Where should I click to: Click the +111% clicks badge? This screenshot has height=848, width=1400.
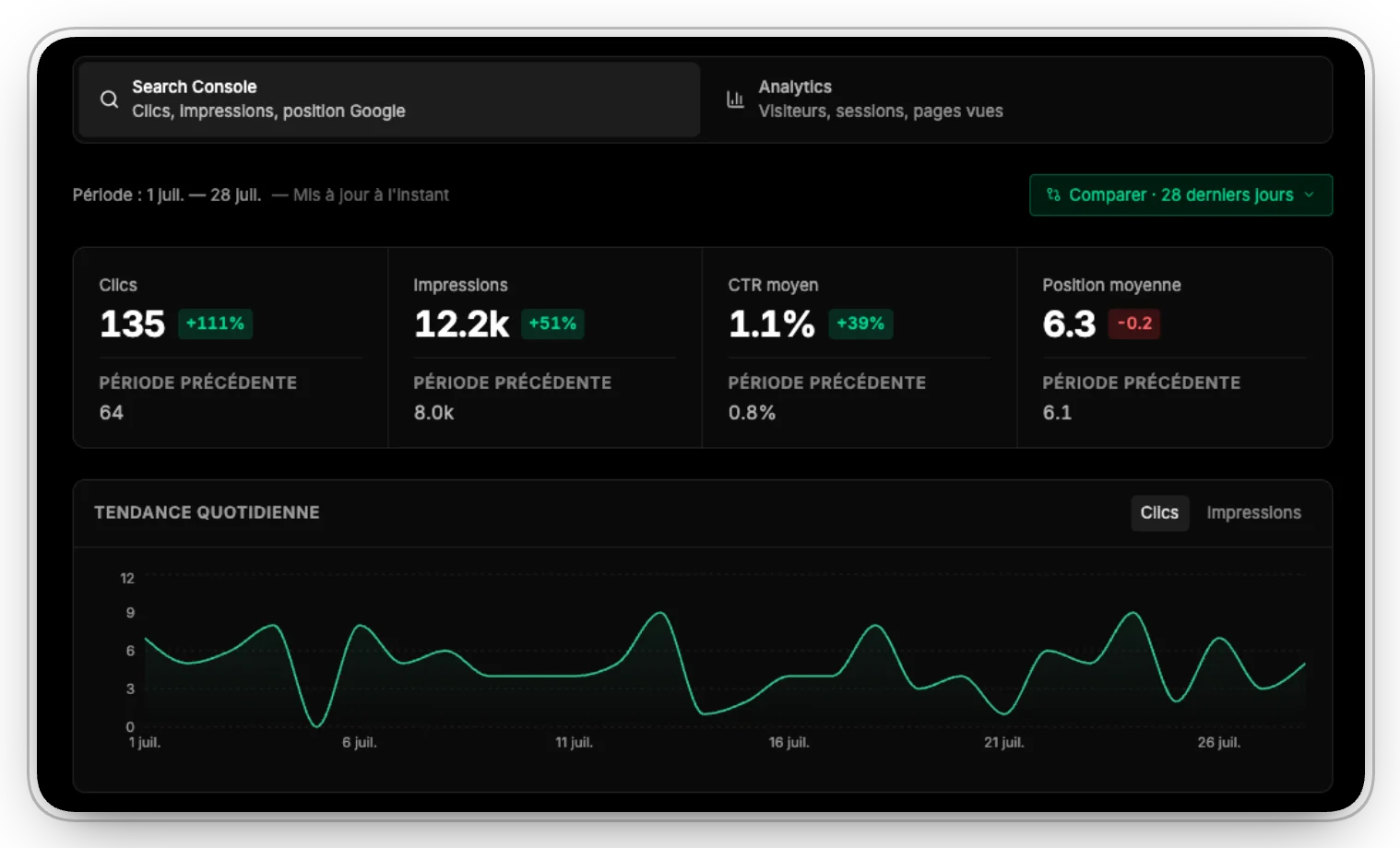[215, 324]
